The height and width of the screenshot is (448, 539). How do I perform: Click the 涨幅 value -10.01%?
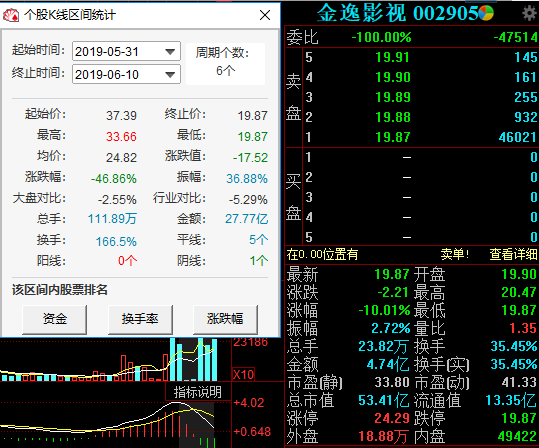(384, 310)
